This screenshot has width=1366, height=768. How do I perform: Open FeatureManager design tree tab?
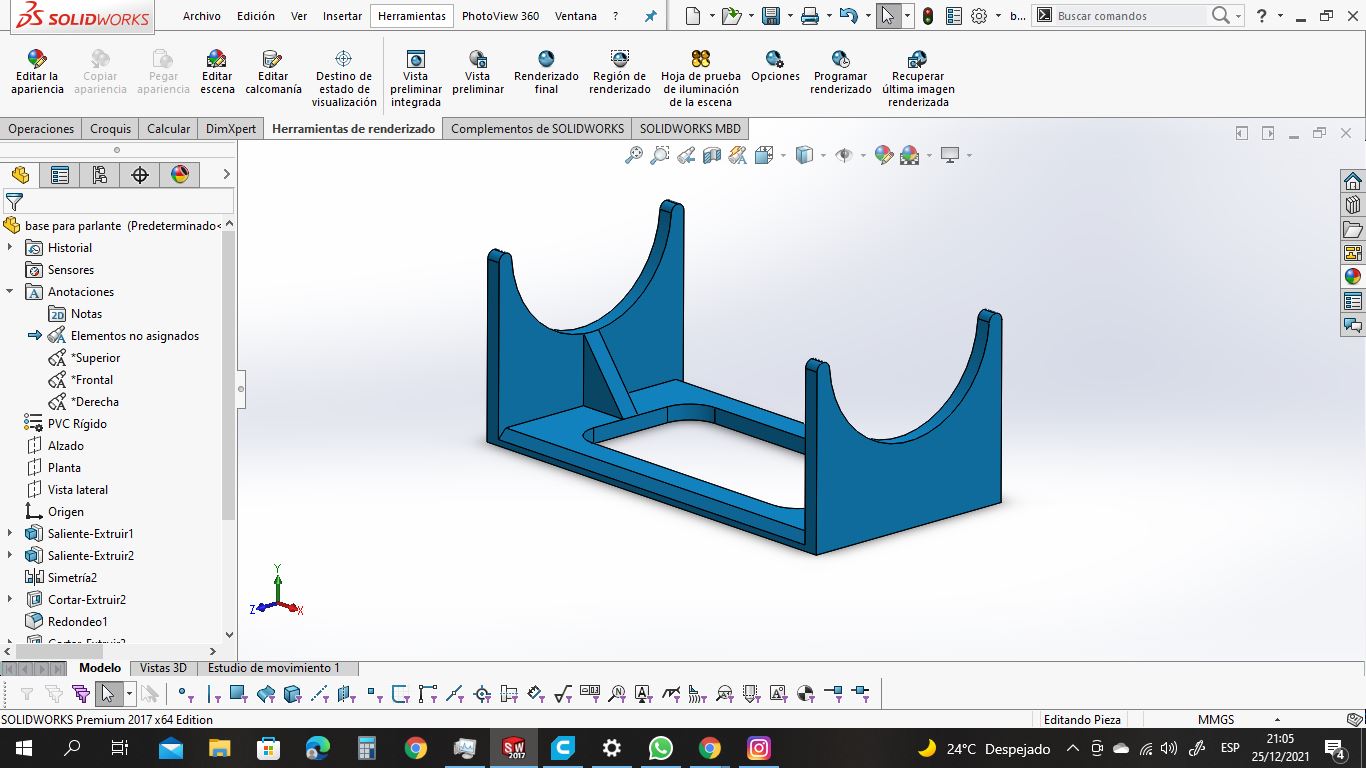pyautogui.click(x=21, y=175)
